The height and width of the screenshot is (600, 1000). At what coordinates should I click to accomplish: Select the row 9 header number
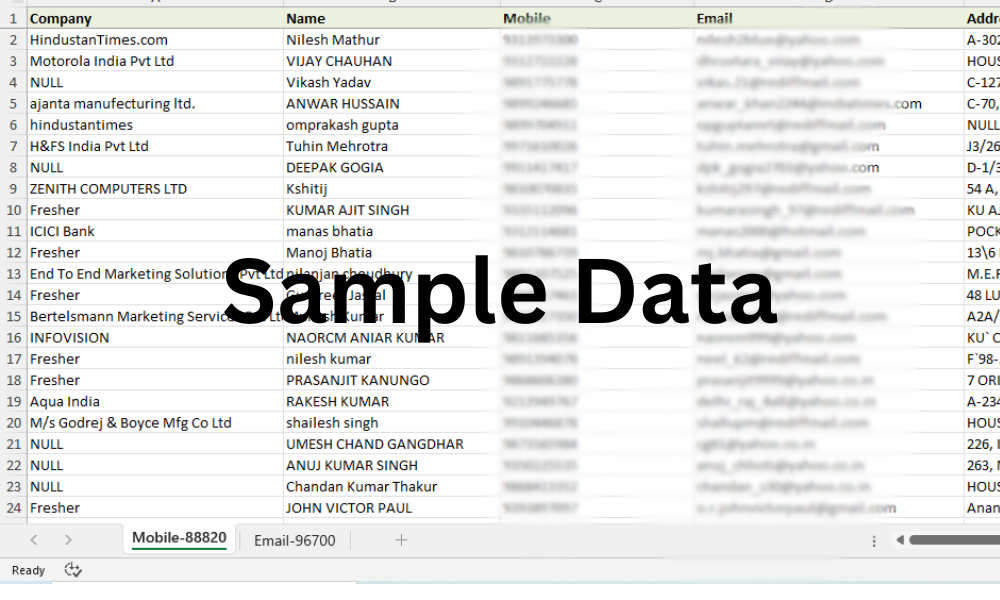(13, 189)
